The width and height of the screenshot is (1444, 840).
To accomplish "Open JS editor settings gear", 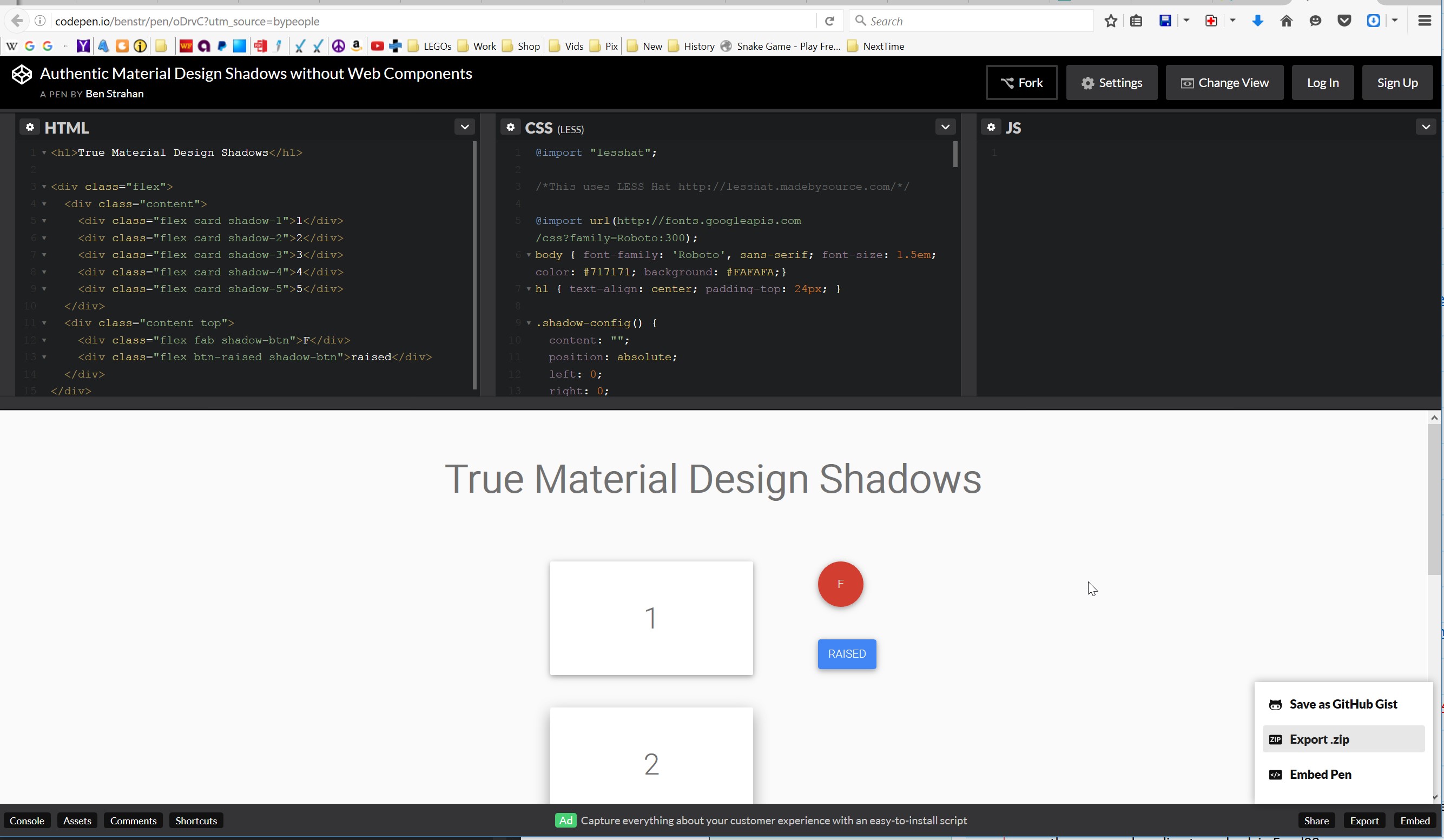I will [x=991, y=127].
